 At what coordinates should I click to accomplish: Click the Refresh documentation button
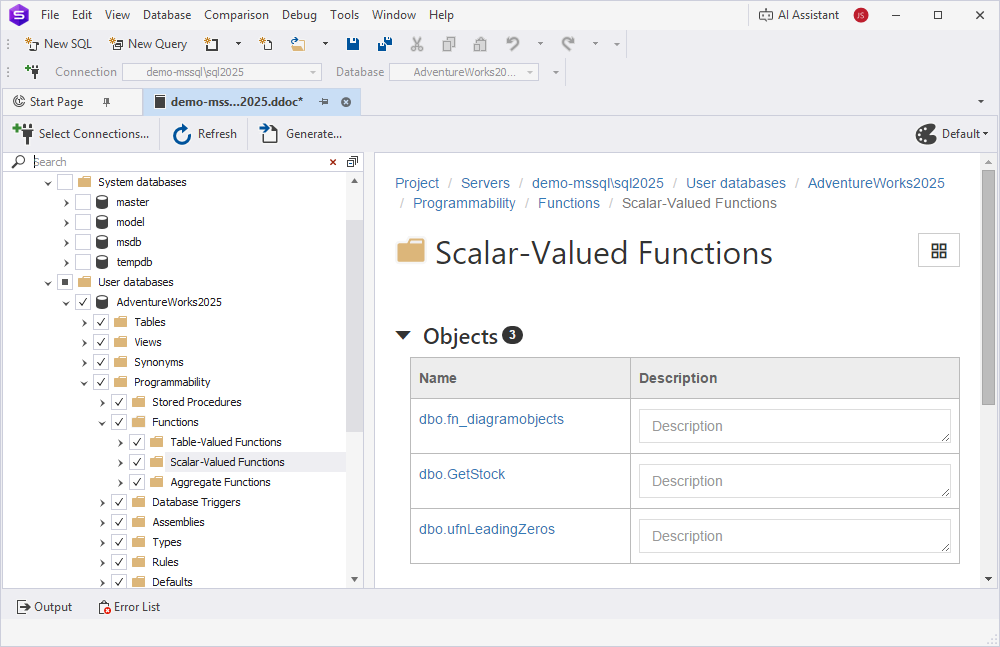pos(205,134)
